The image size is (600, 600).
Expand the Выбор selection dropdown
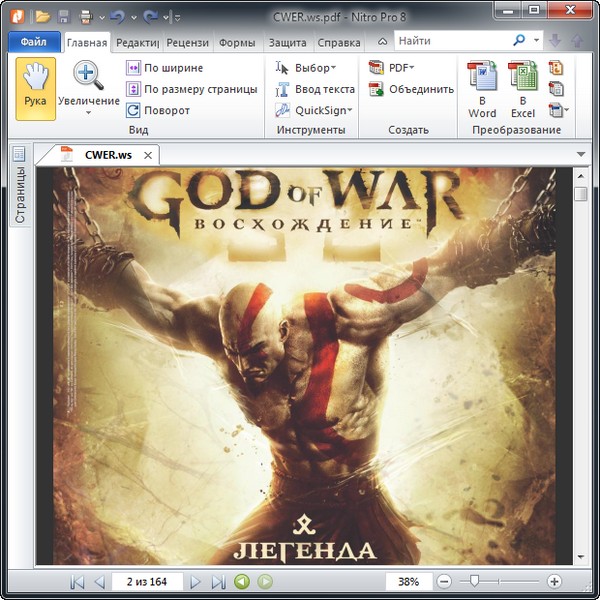point(306,68)
